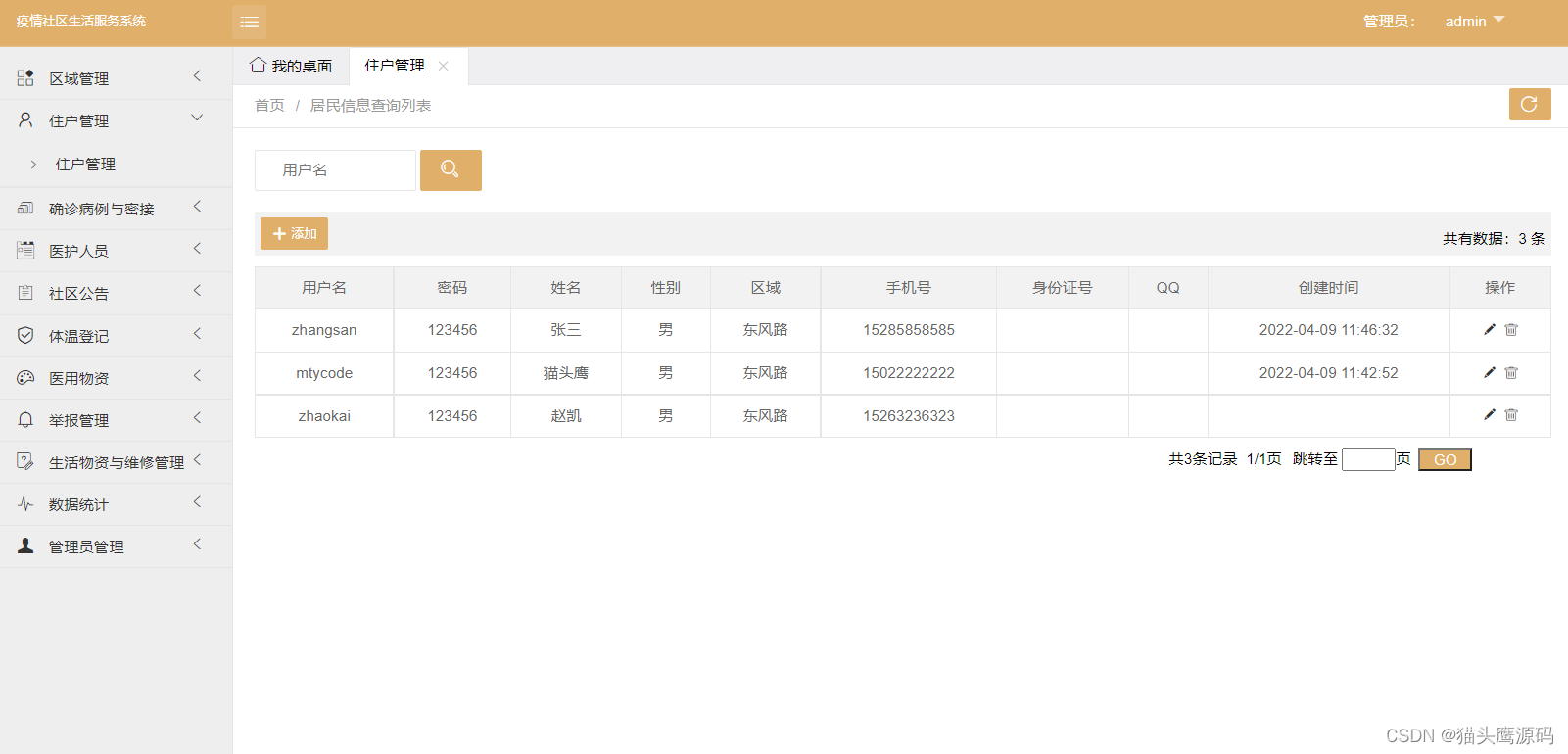The height and width of the screenshot is (754, 1568).
Task: Open the 生活物资与维修管理 menu item
Action: (116, 462)
